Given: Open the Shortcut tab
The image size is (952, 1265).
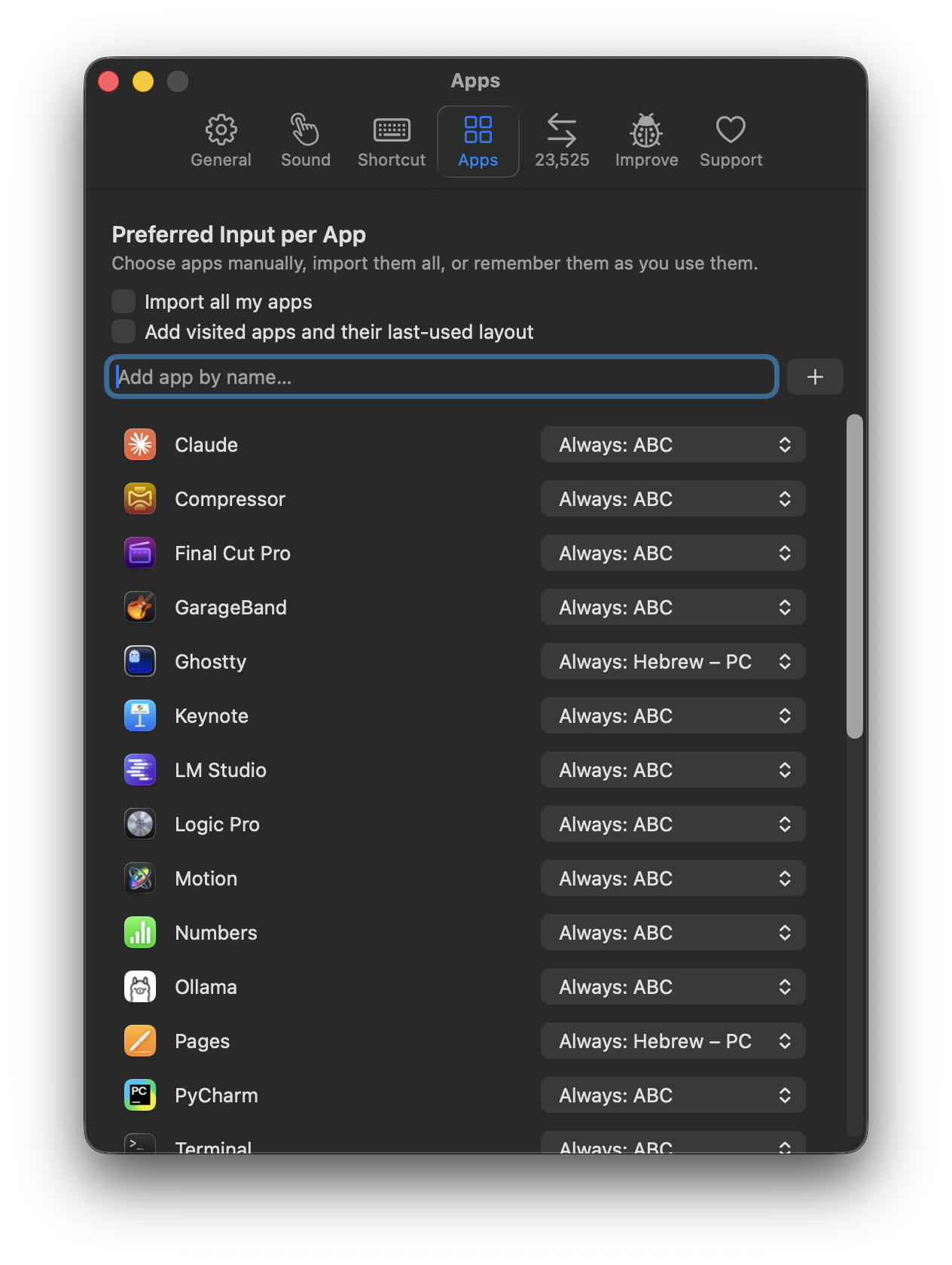Looking at the screenshot, I should 392,142.
